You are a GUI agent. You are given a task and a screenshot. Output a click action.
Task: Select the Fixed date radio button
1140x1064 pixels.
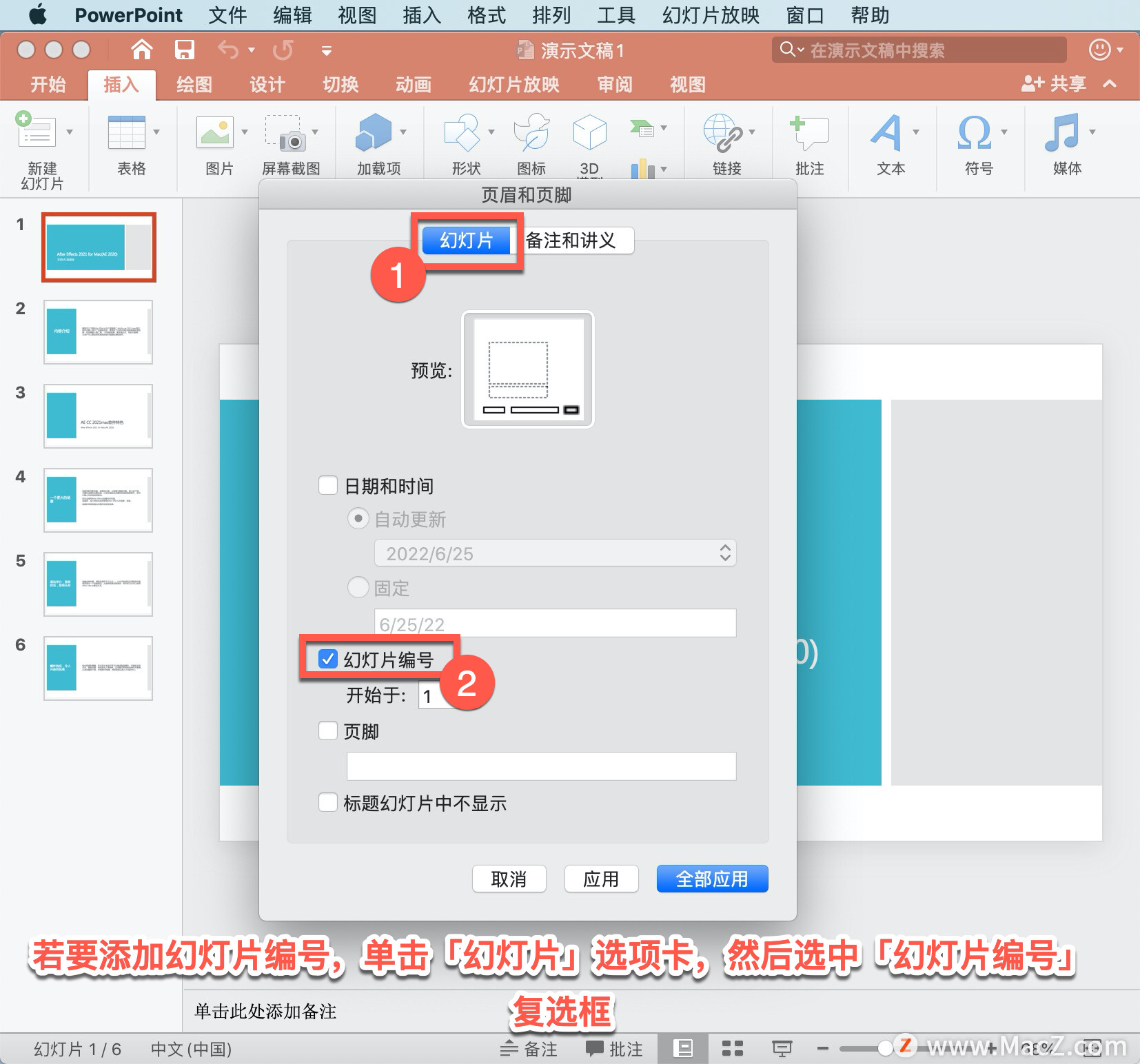pos(358,587)
